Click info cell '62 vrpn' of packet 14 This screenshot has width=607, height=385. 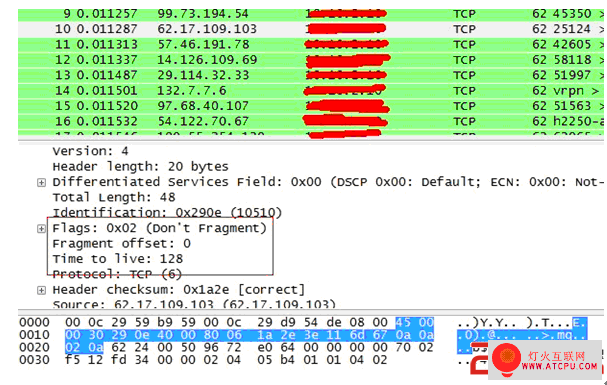coord(565,91)
